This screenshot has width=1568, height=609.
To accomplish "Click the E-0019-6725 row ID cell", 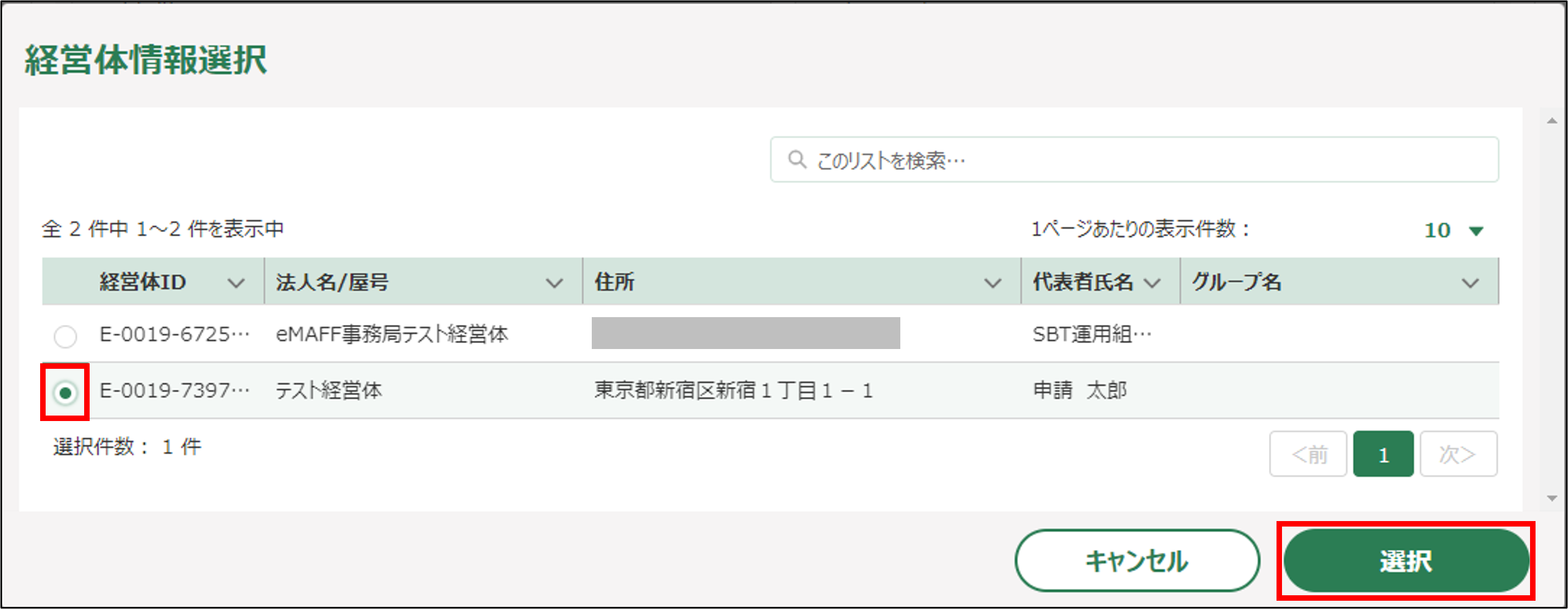I will (174, 334).
